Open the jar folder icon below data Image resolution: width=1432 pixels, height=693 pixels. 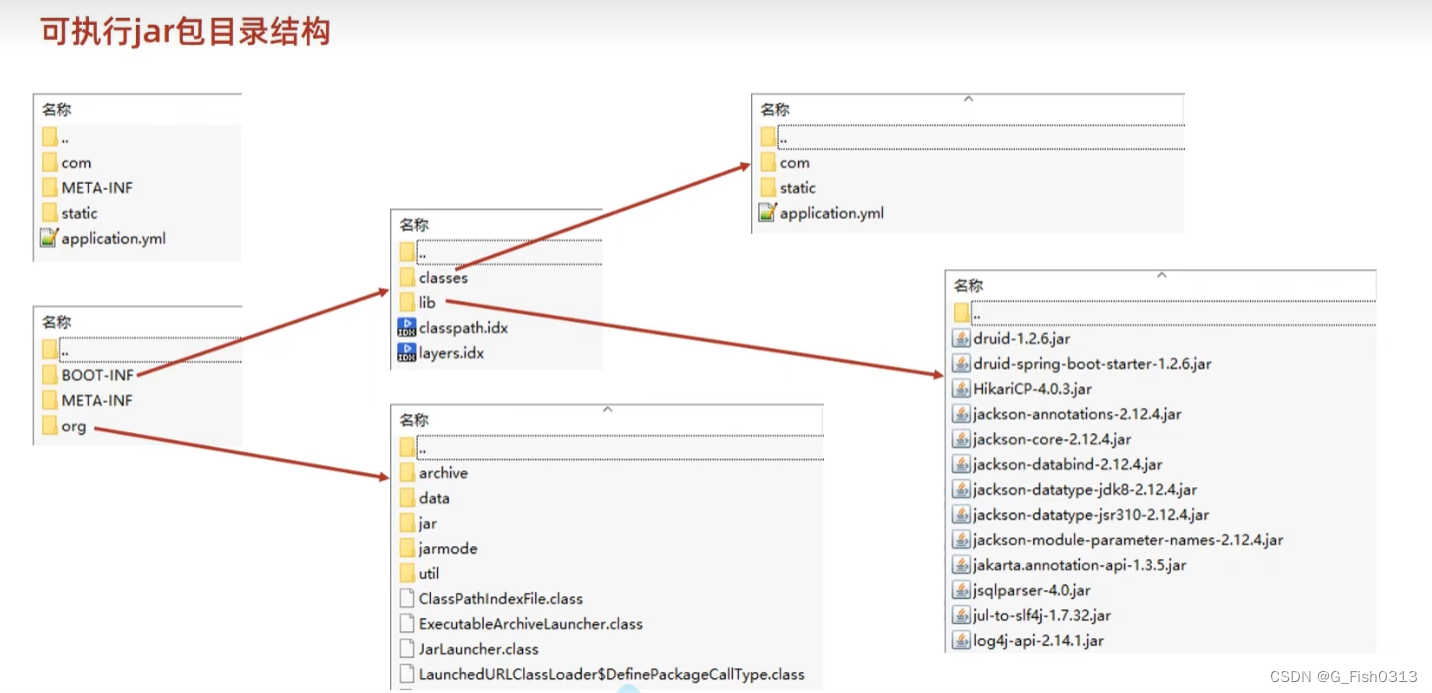point(407,523)
